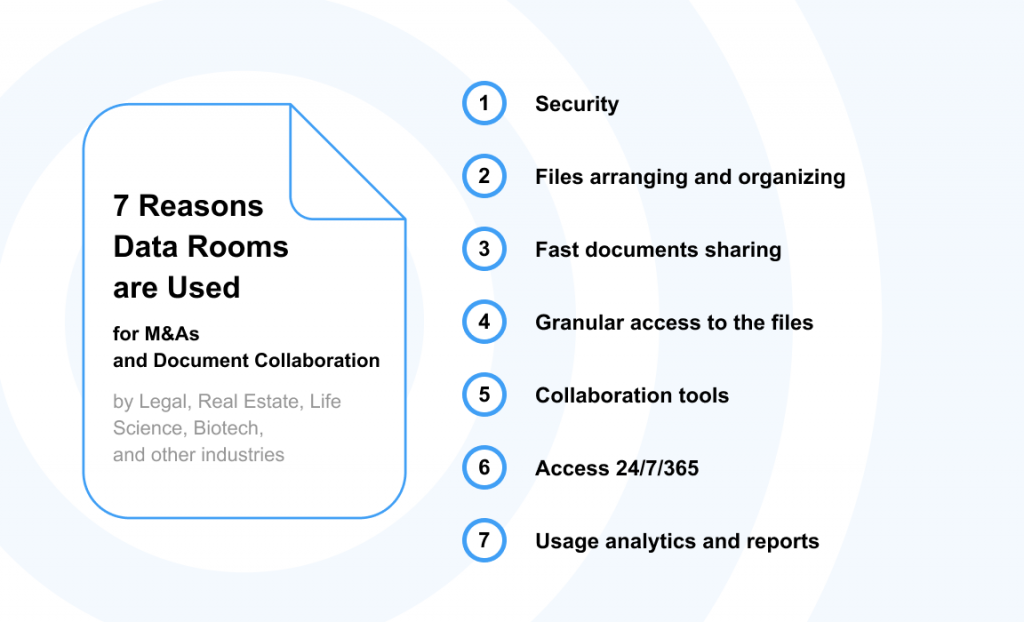The width and height of the screenshot is (1024, 622).
Task: Click the 7 Reasons Data Rooms heading
Action: point(200,246)
